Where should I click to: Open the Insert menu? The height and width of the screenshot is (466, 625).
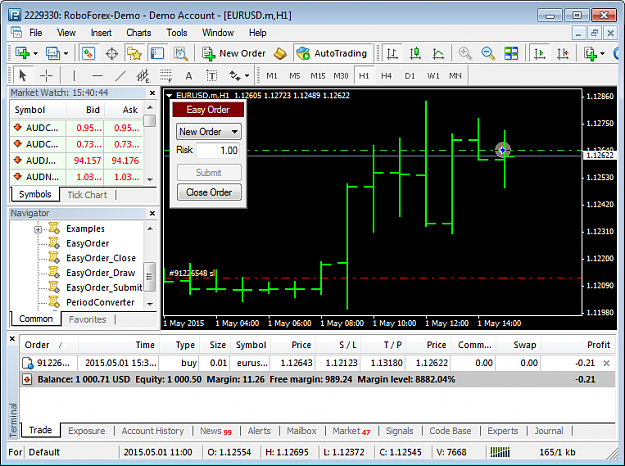pyautogui.click(x=101, y=33)
